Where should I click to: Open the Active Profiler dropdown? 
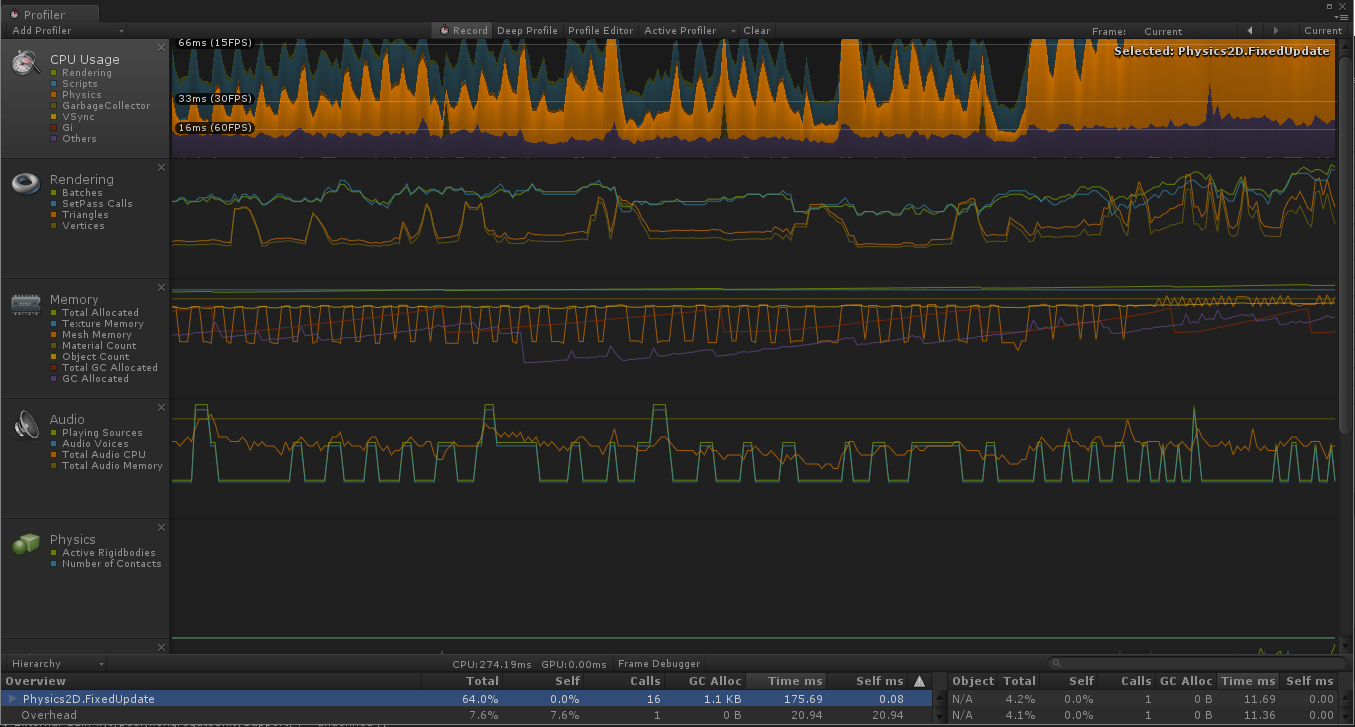(681, 30)
